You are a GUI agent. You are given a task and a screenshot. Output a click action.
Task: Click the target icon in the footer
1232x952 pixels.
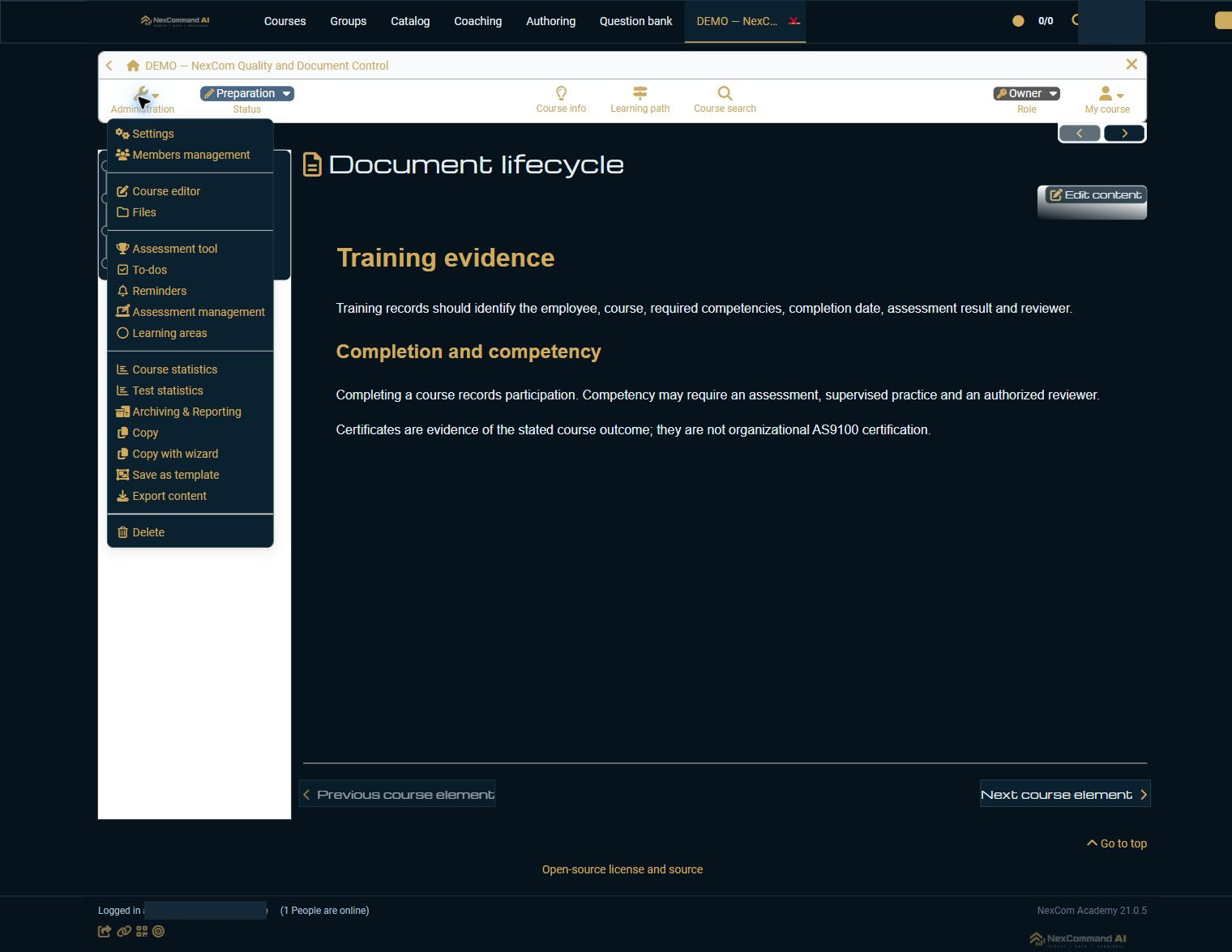click(159, 932)
